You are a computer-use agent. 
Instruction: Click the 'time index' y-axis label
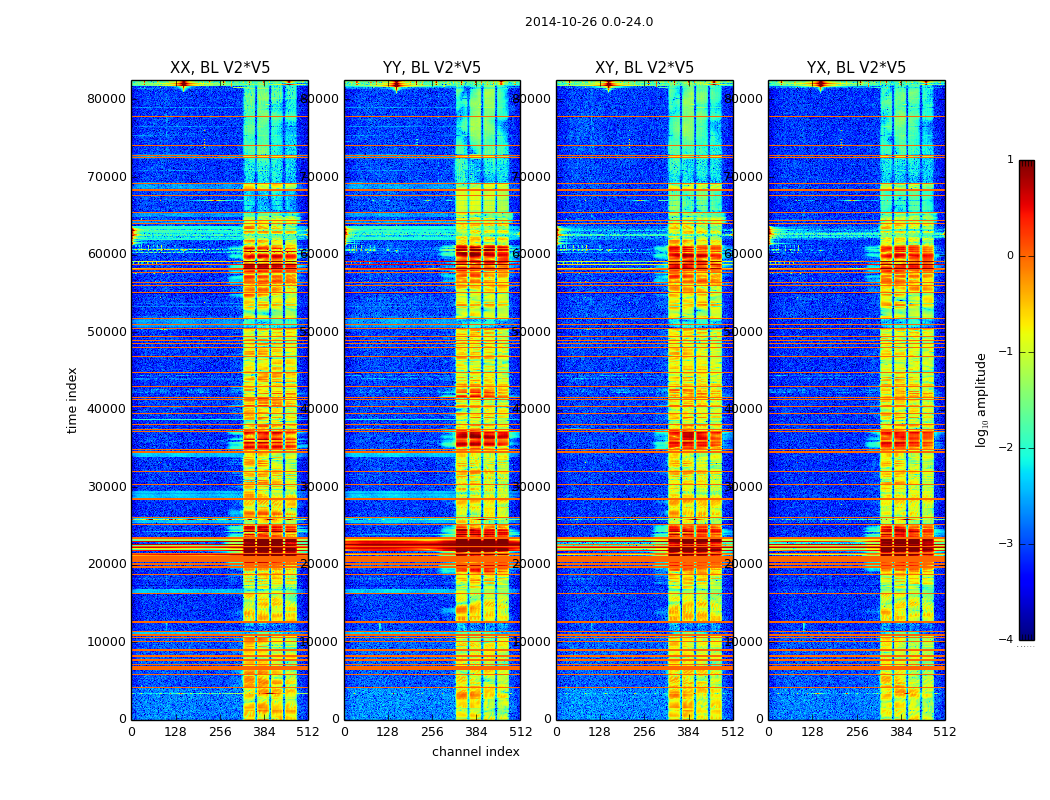[72, 400]
